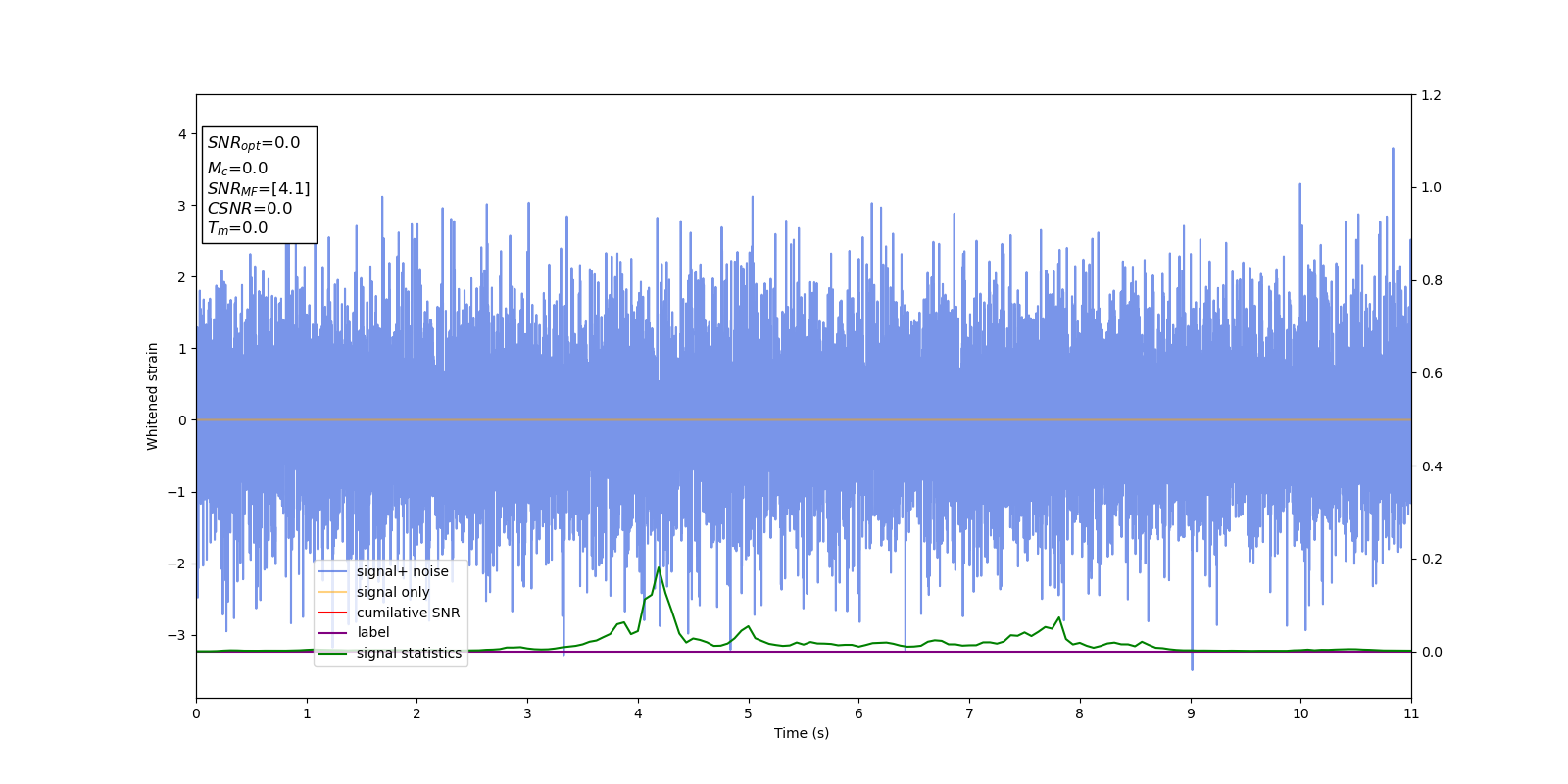Click the green signal statistics peak near 4 seconds

tap(659, 568)
